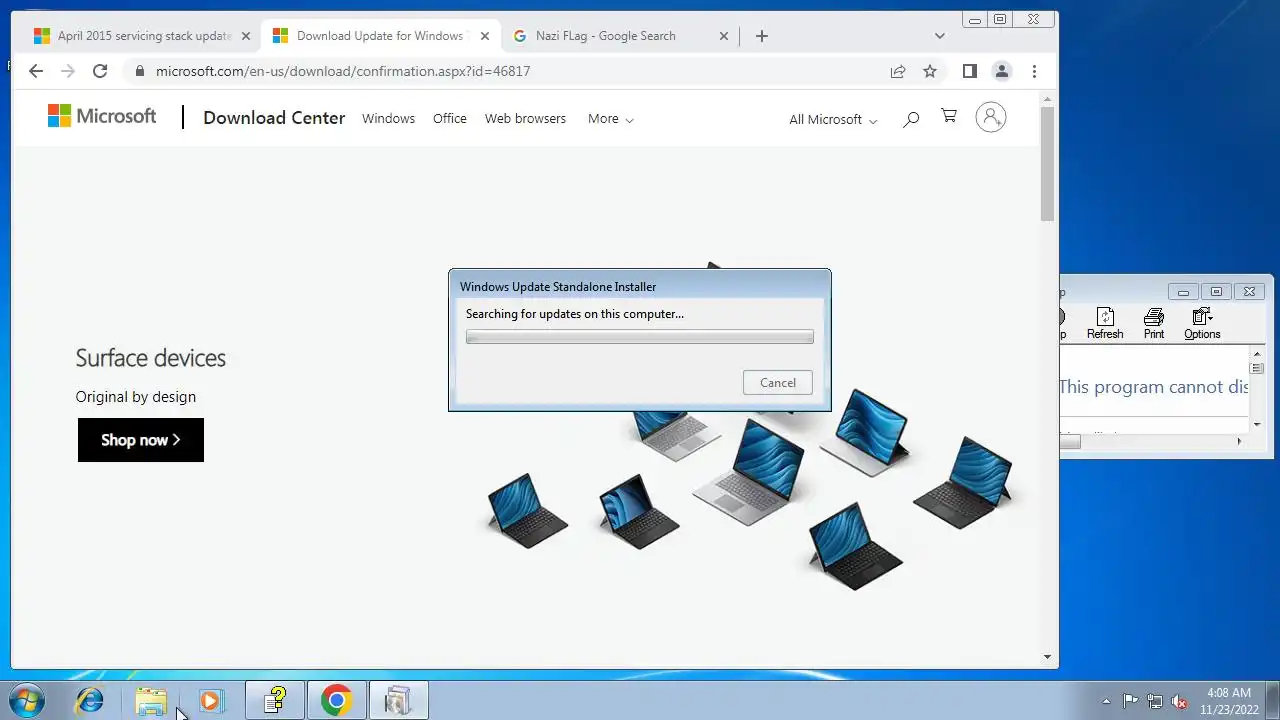Reload the page with refresh icon
Image resolution: width=1280 pixels, height=720 pixels.
click(100, 71)
